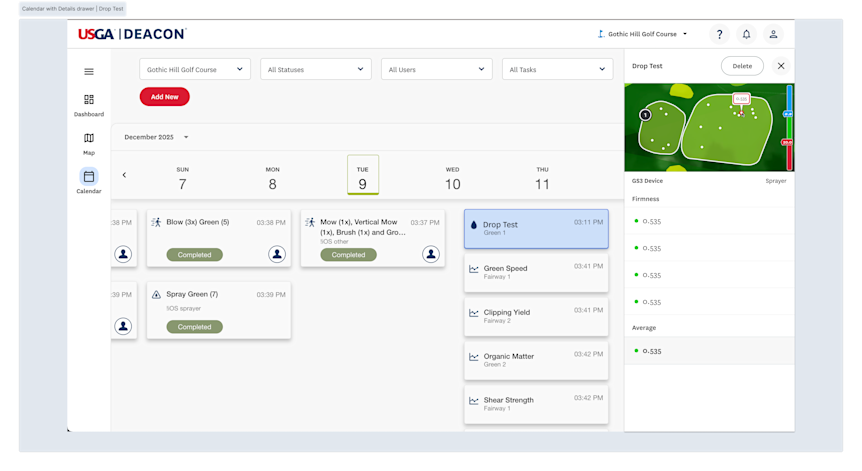862x471 pixels.
Task: Click the worker icon on Mow card
Action: (310, 222)
